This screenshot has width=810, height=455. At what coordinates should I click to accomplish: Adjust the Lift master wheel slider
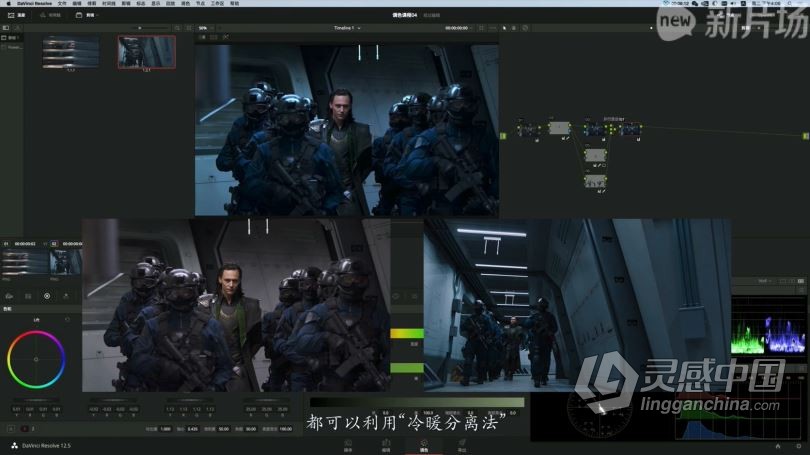pos(36,400)
